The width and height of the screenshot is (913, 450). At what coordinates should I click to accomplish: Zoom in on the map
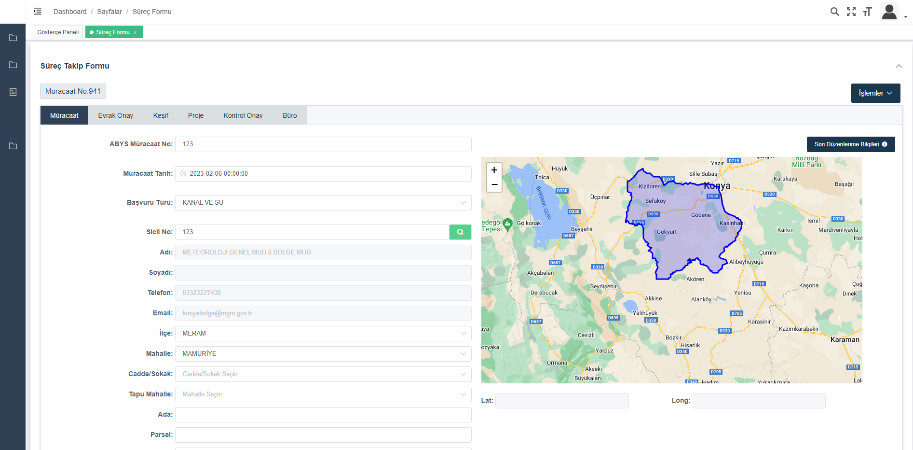tap(494, 170)
